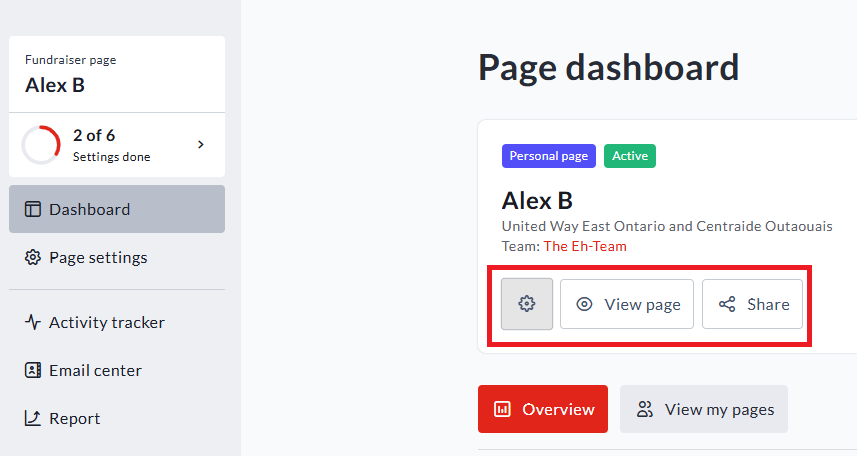Image resolution: width=857 pixels, height=456 pixels.
Task: Expand settings checklist with the chevron arrow
Action: click(200, 144)
